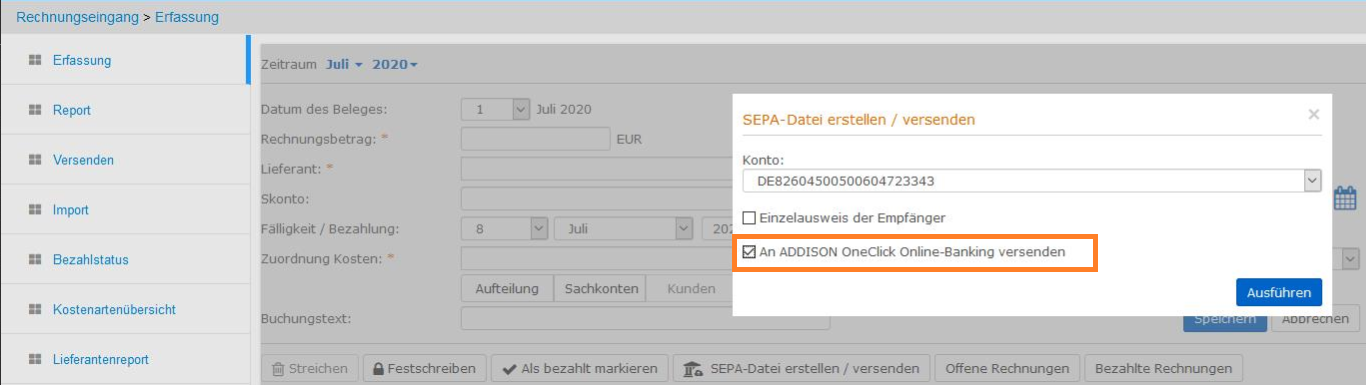Screen dimensions: 1366x385
Task: Open Kostenartenübersicht in the sidebar
Action: pos(114,310)
